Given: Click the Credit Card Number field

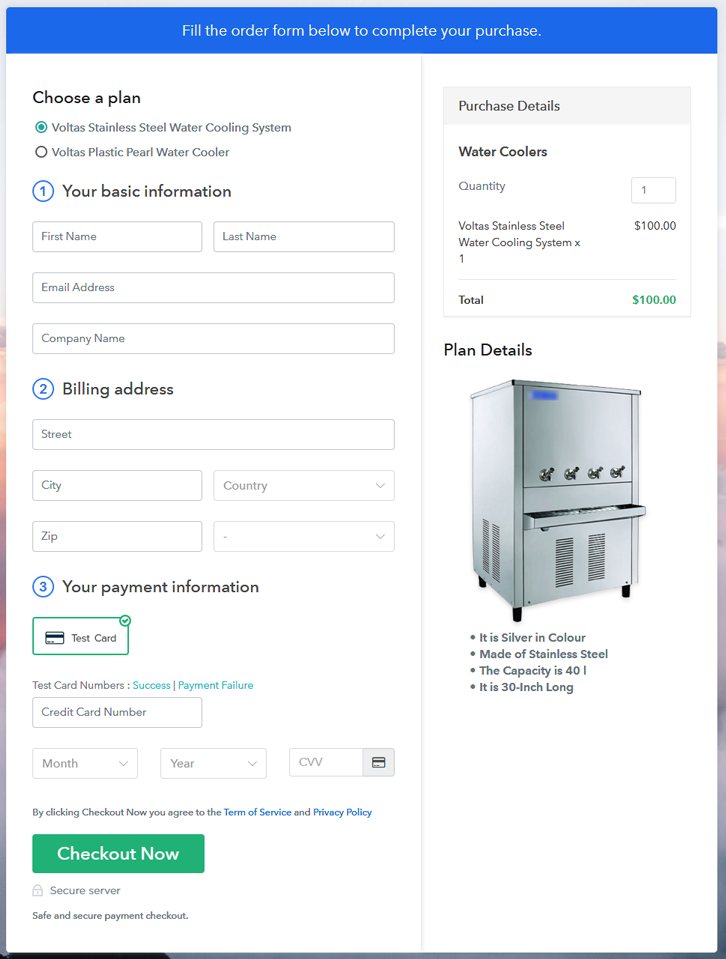Looking at the screenshot, I should (x=117, y=713).
